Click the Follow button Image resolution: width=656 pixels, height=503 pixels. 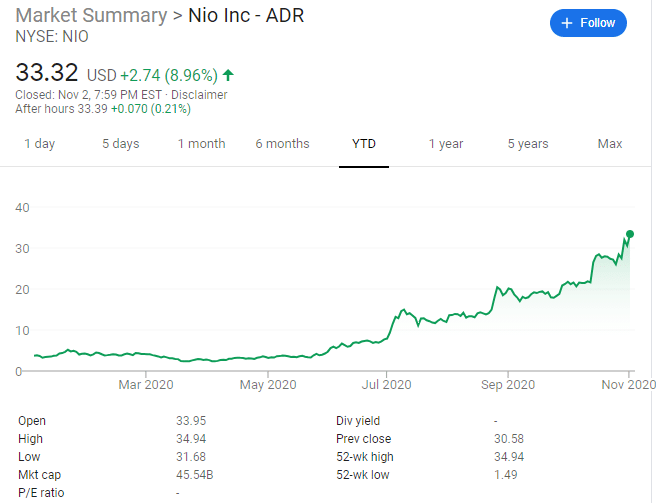pyautogui.click(x=588, y=23)
